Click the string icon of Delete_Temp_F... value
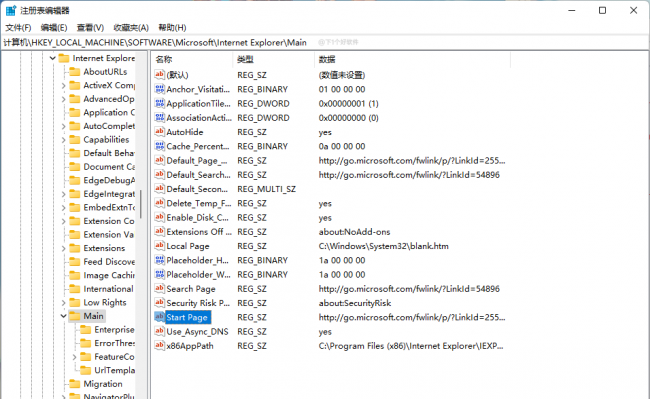The height and width of the screenshot is (399, 650). click(x=160, y=203)
